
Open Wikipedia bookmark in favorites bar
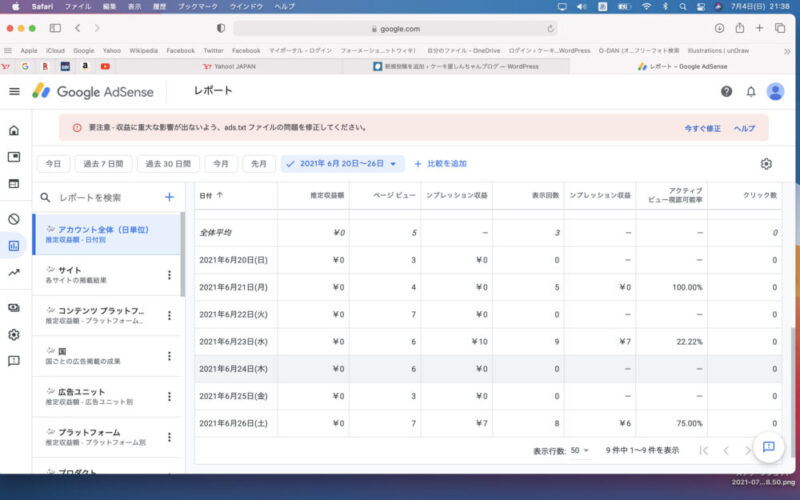143,51
